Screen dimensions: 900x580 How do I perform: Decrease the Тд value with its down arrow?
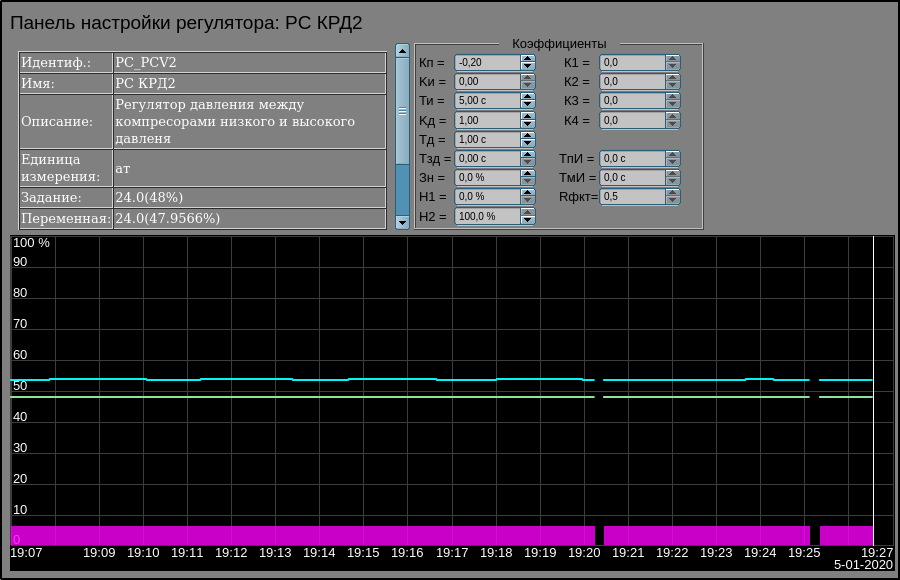coord(527,144)
